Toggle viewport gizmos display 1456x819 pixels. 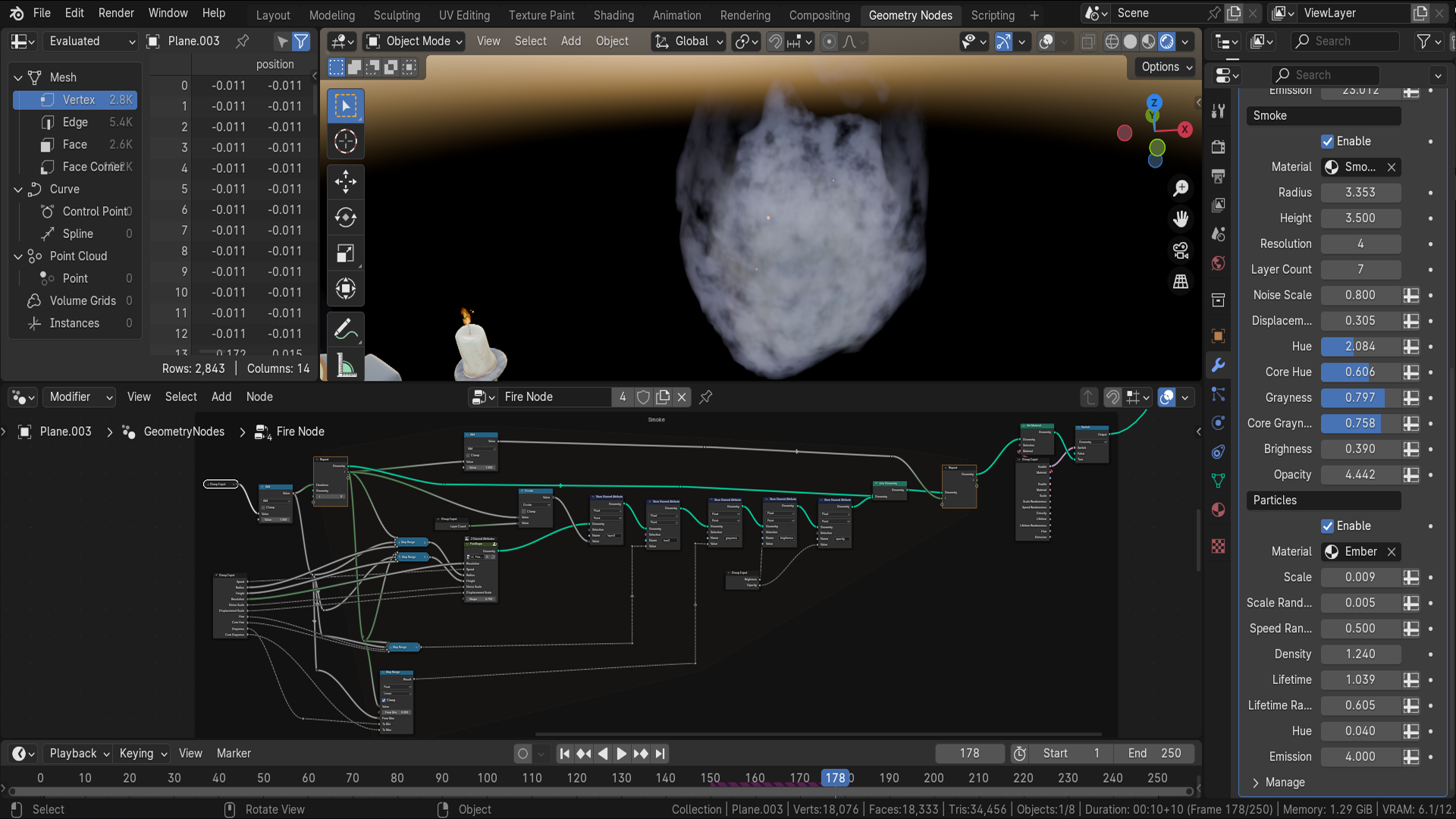point(1003,42)
